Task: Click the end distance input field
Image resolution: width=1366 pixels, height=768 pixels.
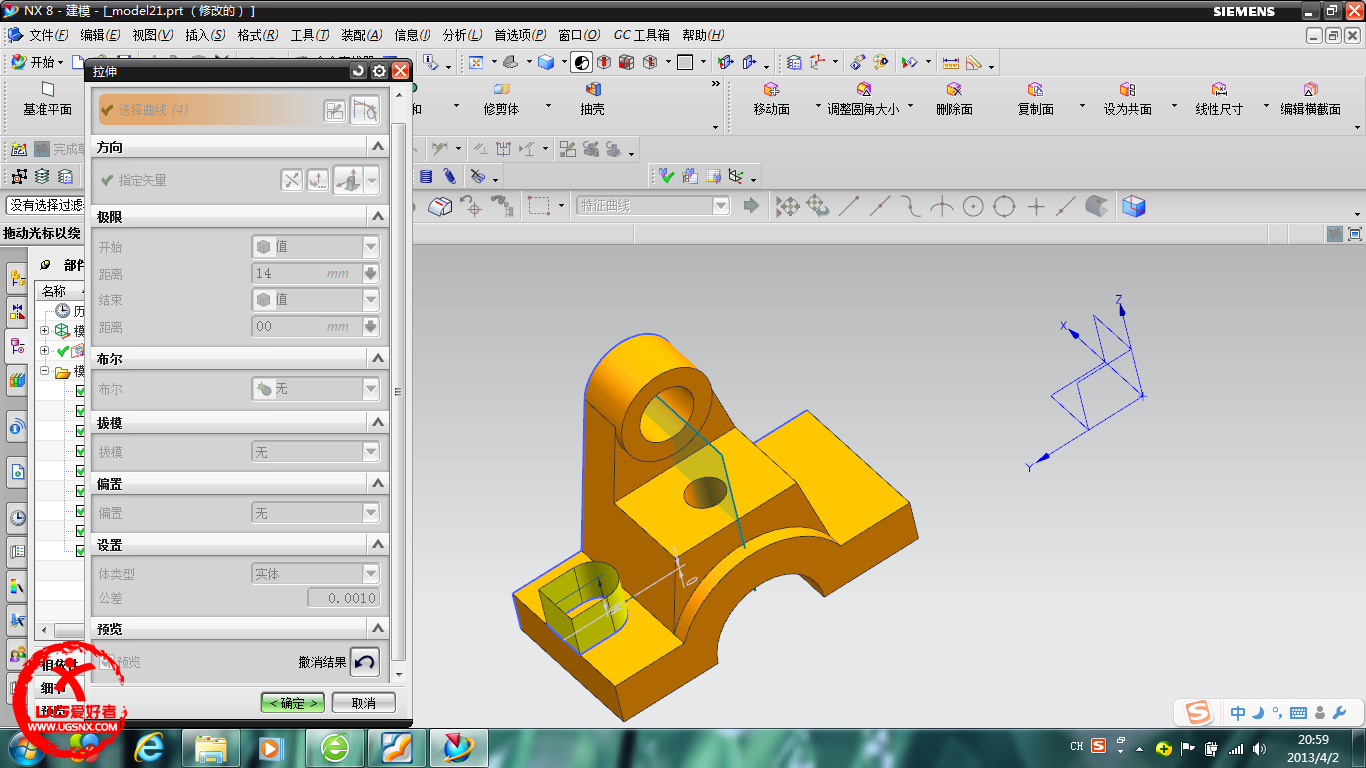Action: pyautogui.click(x=306, y=326)
